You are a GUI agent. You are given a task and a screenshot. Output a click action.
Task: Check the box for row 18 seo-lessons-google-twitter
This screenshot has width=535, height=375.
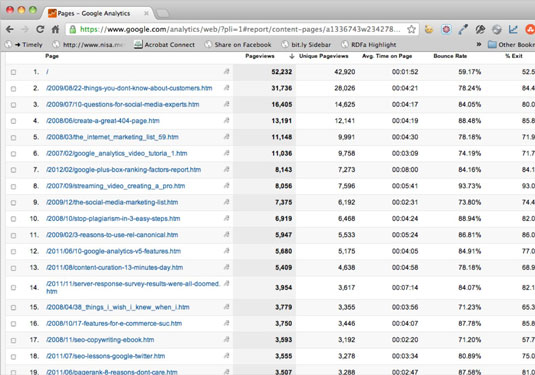coord(13,357)
